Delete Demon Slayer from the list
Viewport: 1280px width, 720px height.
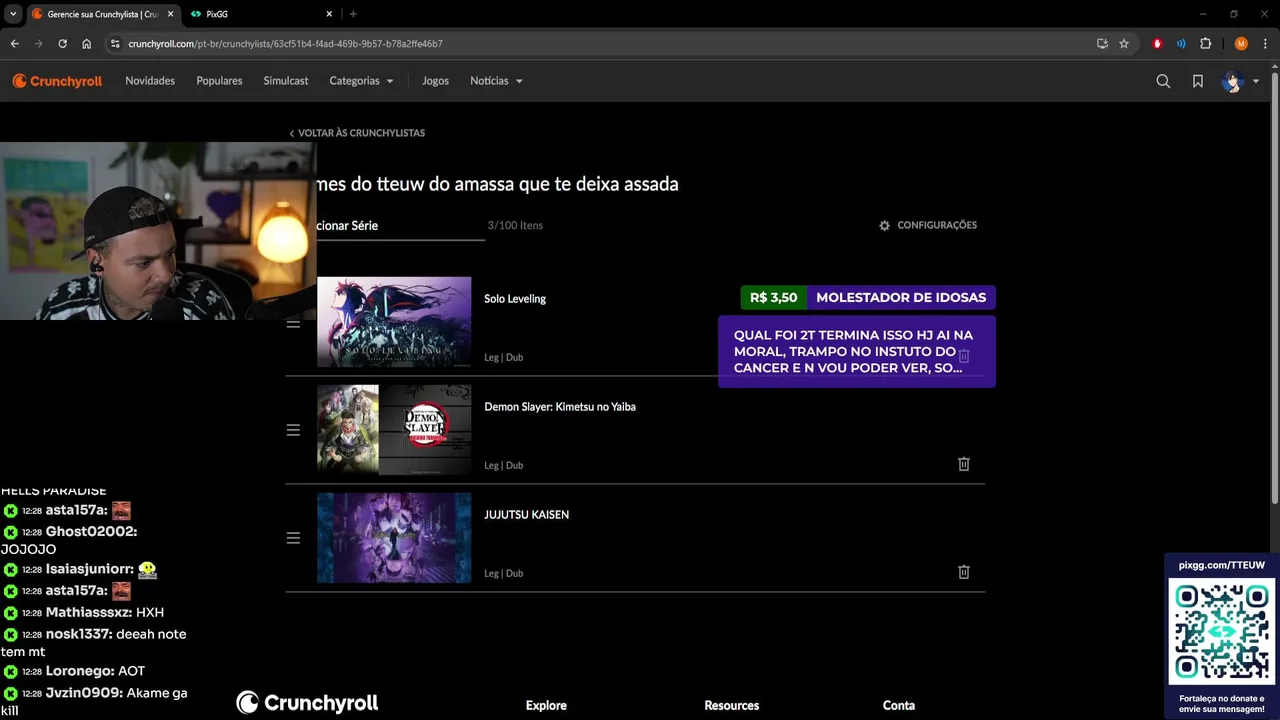(964, 464)
